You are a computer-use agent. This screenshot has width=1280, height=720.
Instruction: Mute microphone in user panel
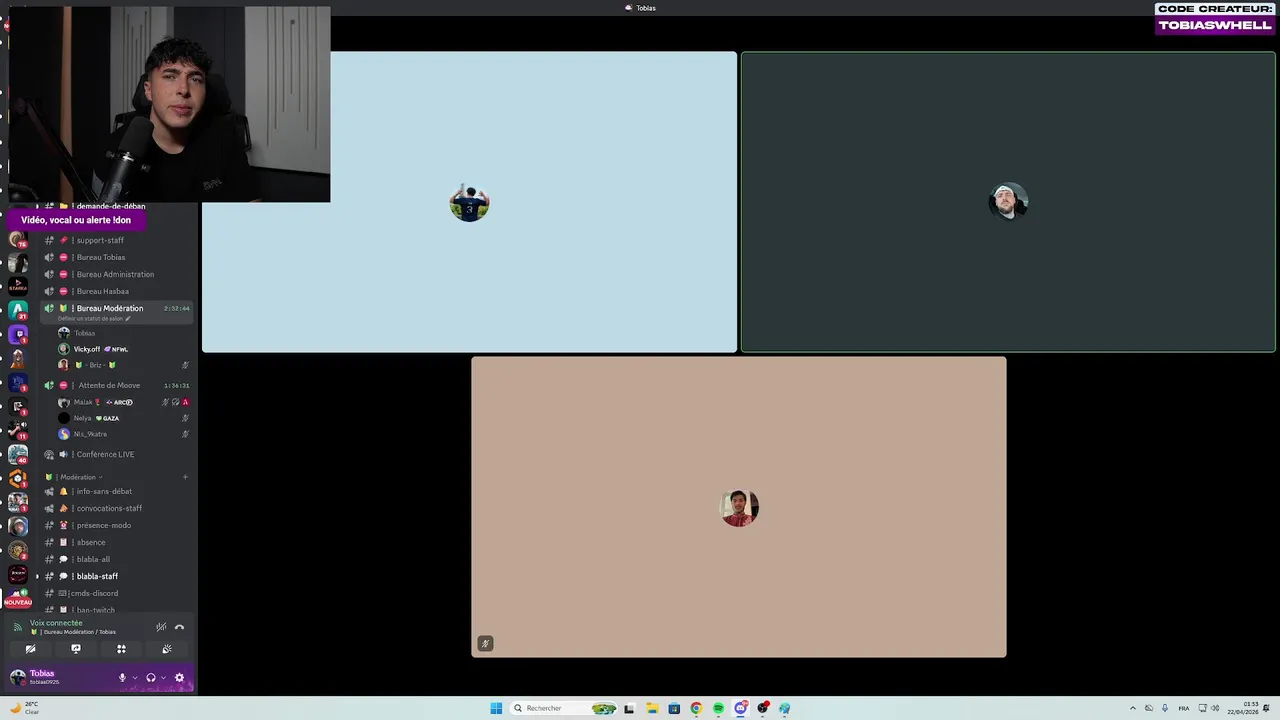click(122, 677)
